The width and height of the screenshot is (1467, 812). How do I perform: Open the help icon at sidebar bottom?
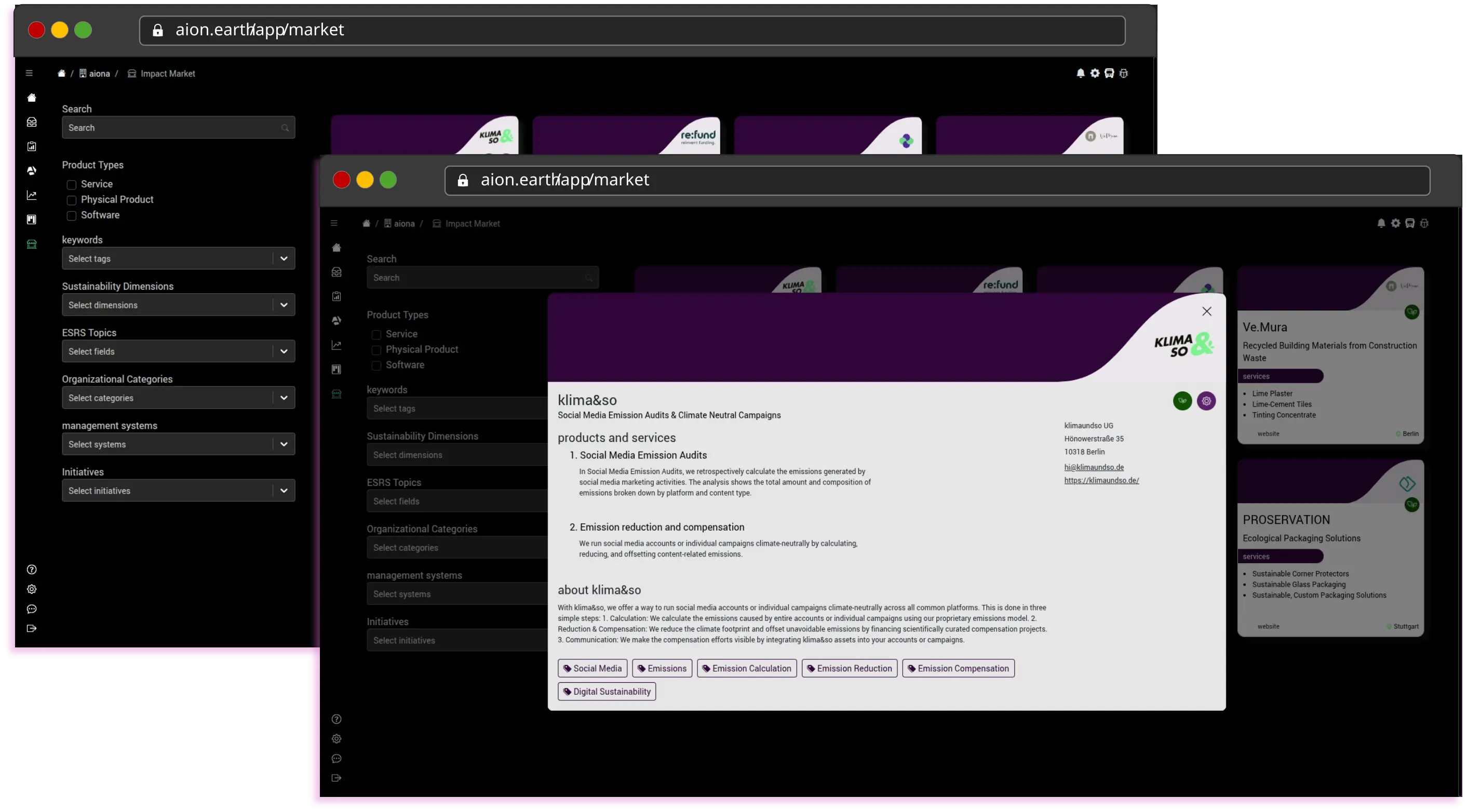click(x=336, y=719)
